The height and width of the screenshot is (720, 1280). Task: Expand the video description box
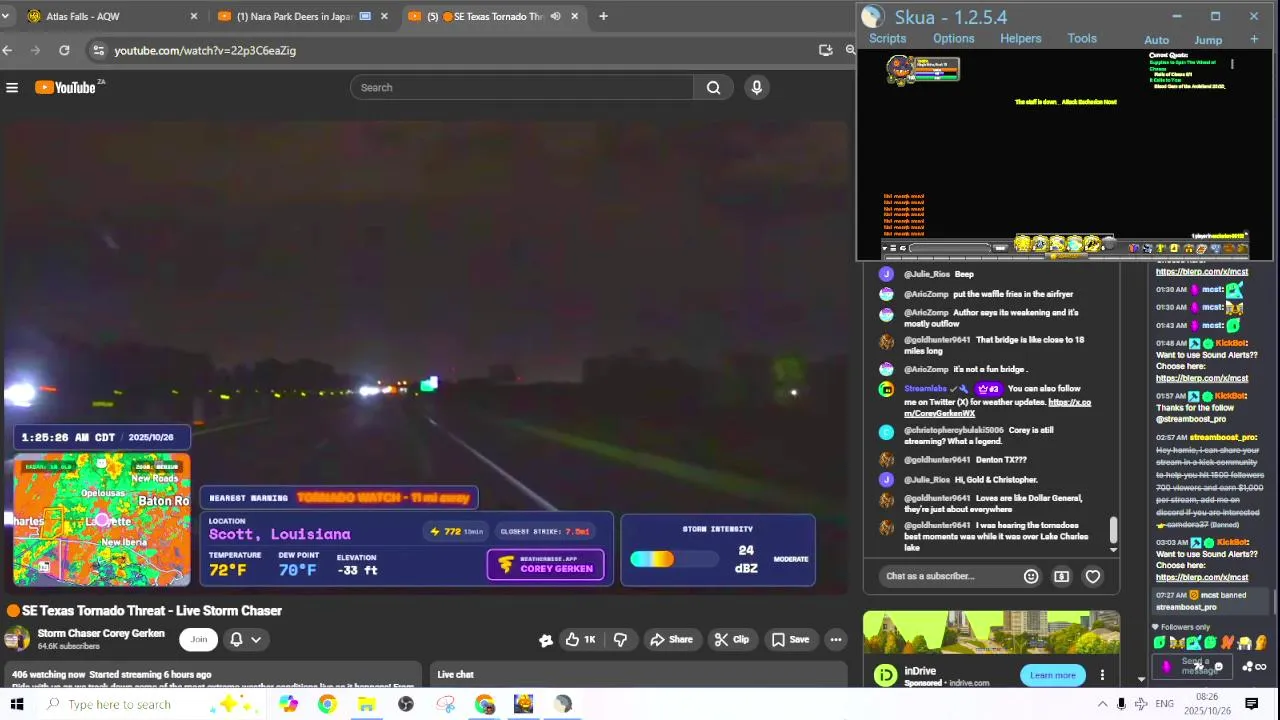pyautogui.click(x=212, y=676)
